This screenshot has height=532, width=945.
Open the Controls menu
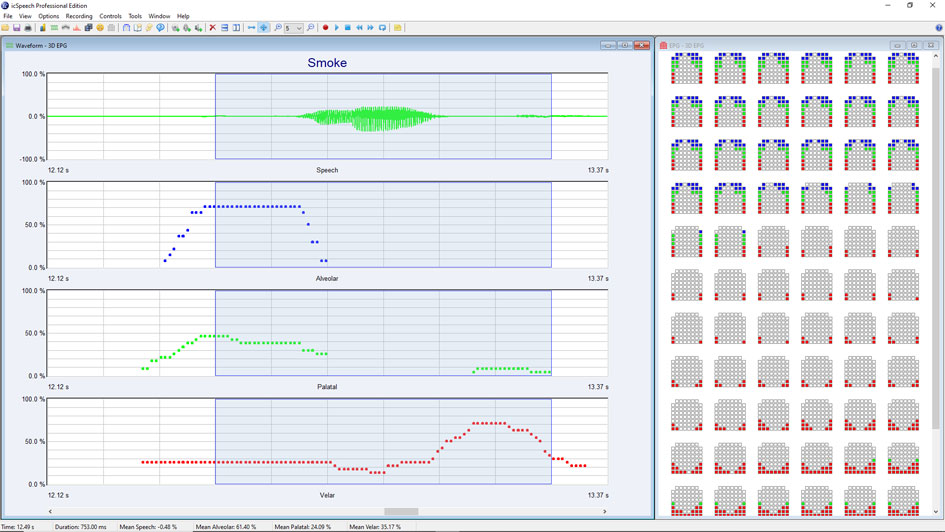pos(110,16)
